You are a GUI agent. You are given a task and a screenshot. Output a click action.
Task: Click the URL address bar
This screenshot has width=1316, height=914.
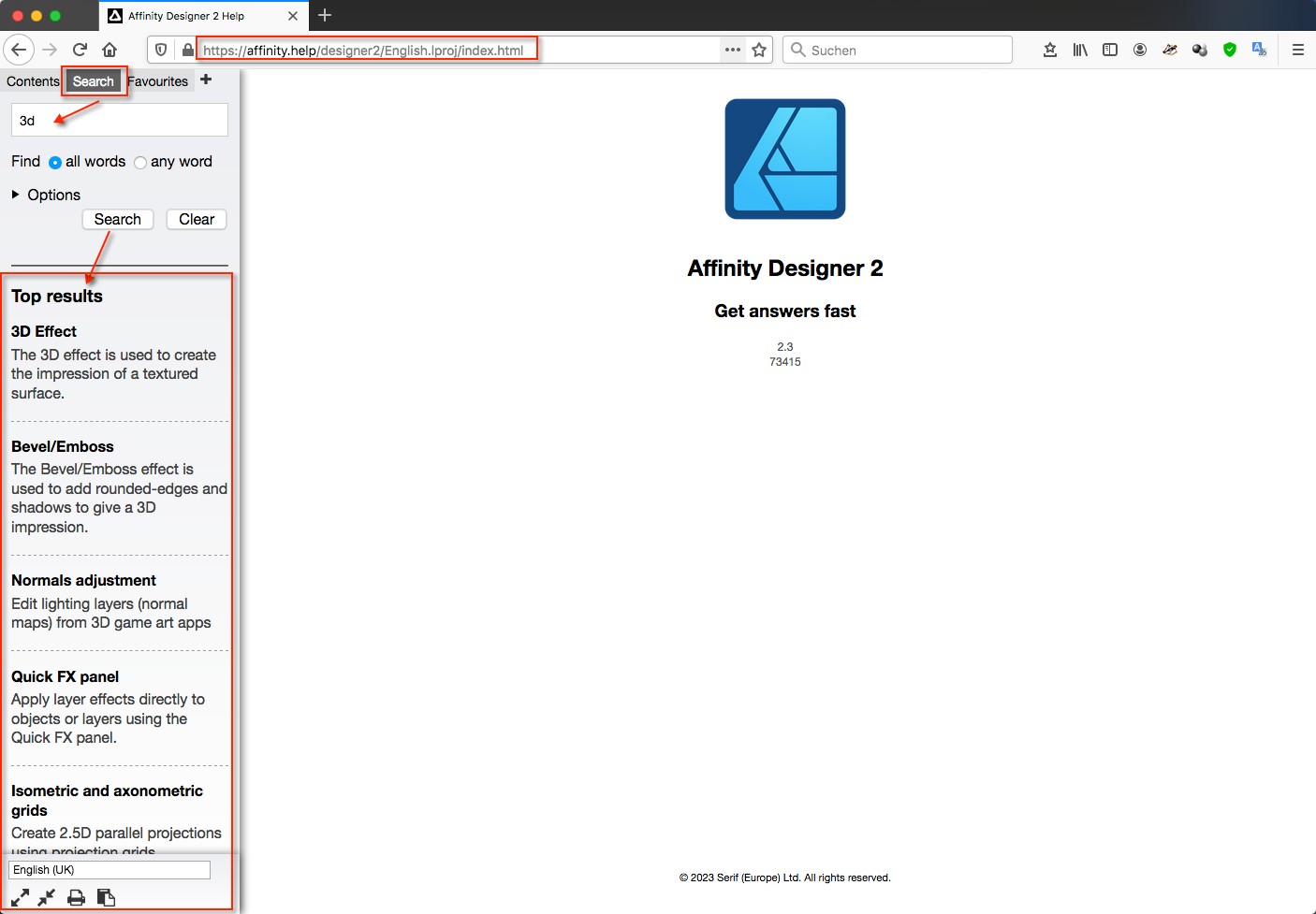[x=459, y=50]
